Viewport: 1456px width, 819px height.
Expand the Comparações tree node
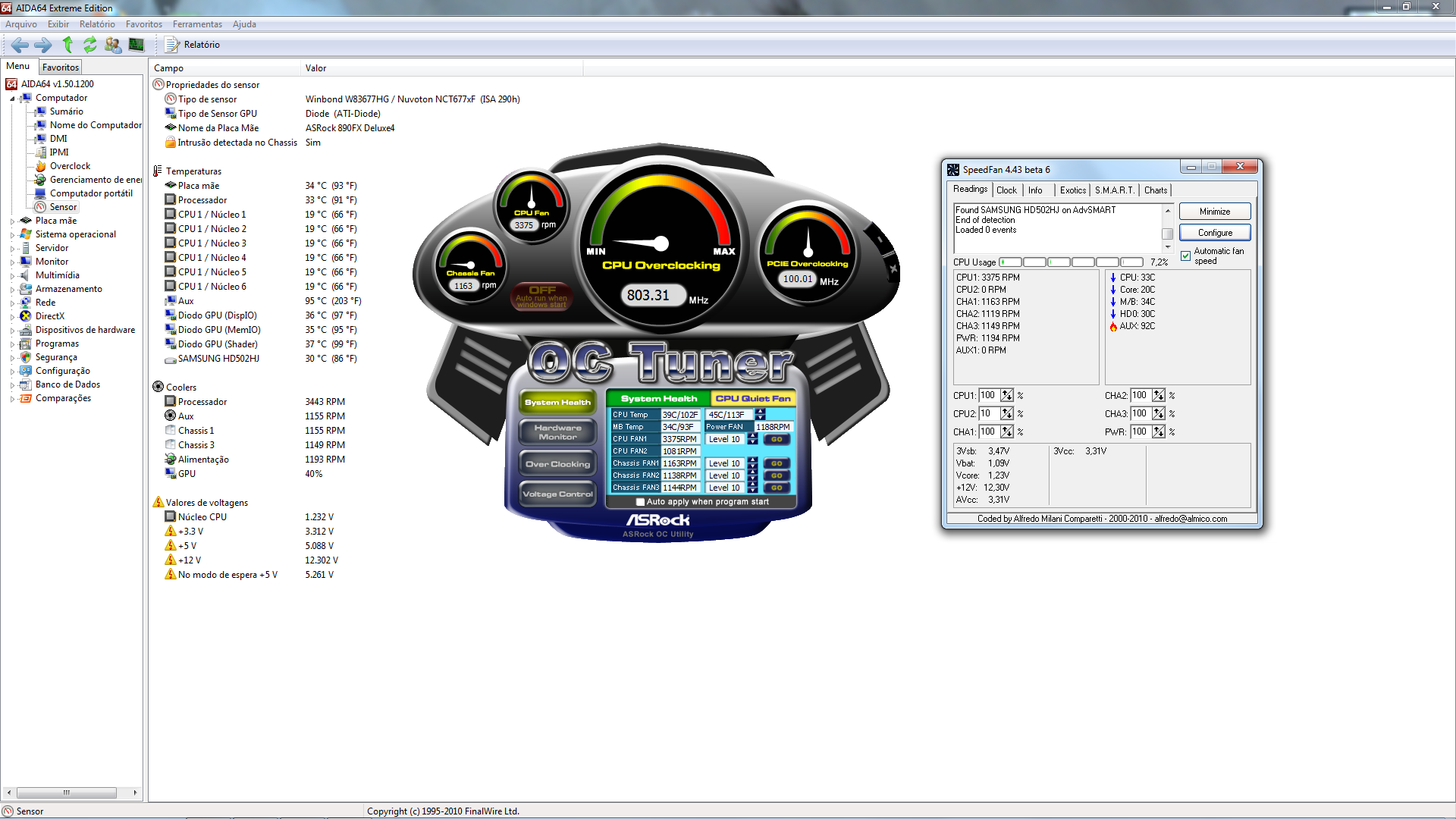pos(12,399)
